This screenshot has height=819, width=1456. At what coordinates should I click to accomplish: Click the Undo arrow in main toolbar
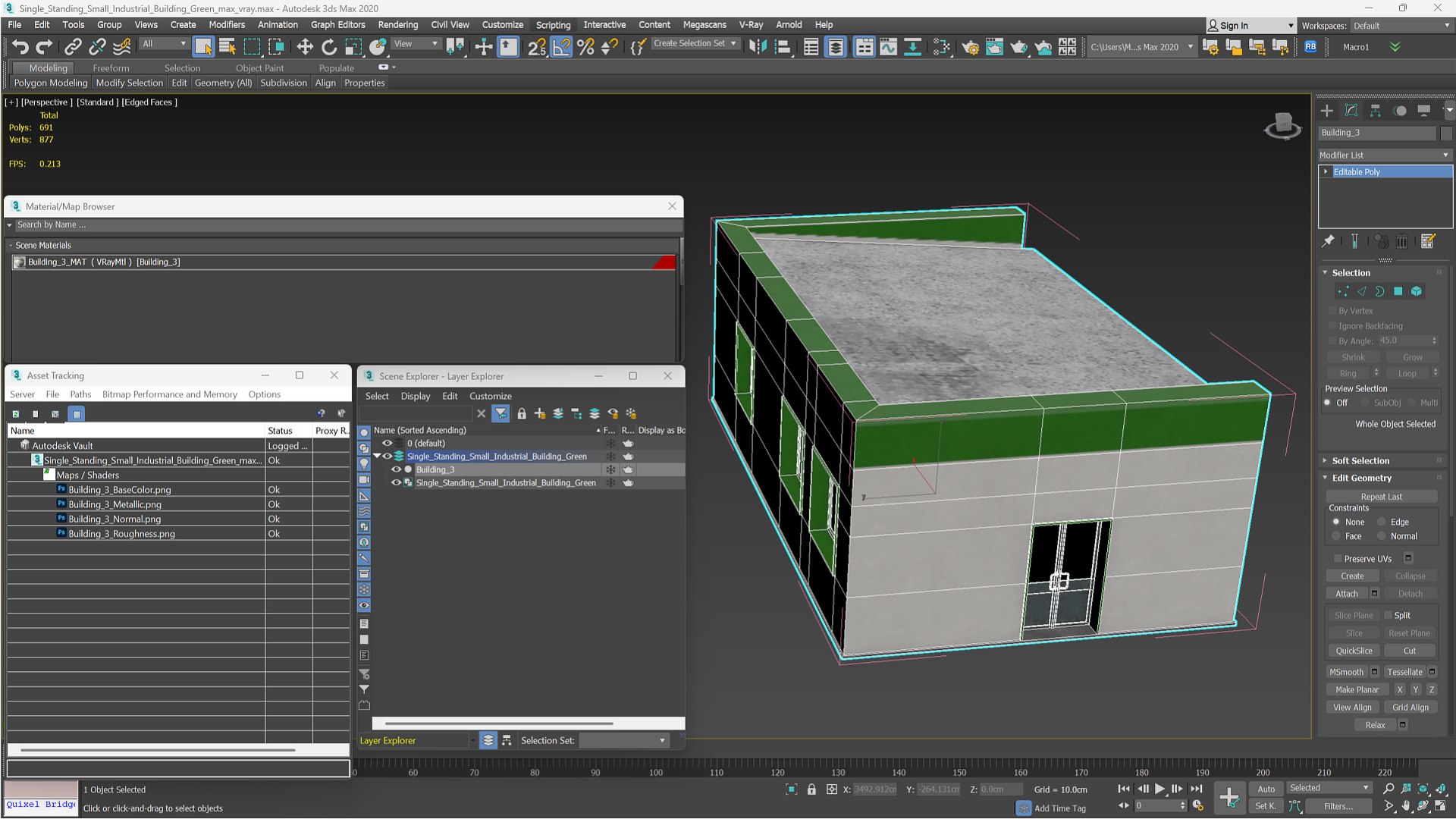point(20,47)
